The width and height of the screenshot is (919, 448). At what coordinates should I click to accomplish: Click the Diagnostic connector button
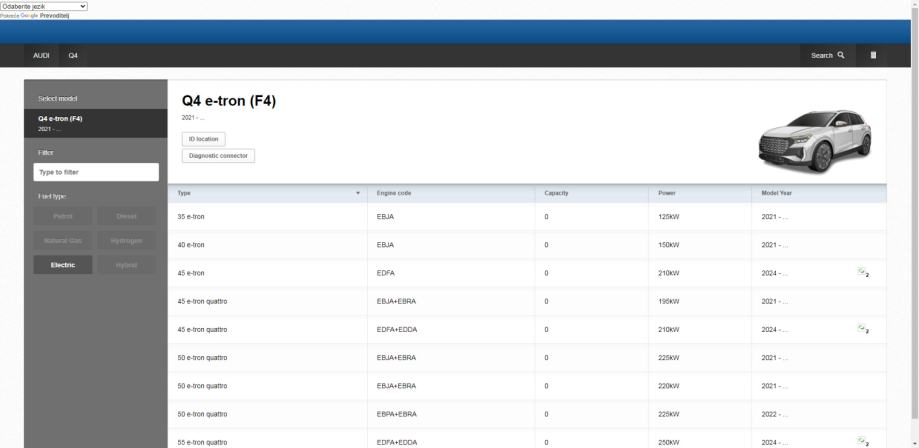tap(218, 156)
